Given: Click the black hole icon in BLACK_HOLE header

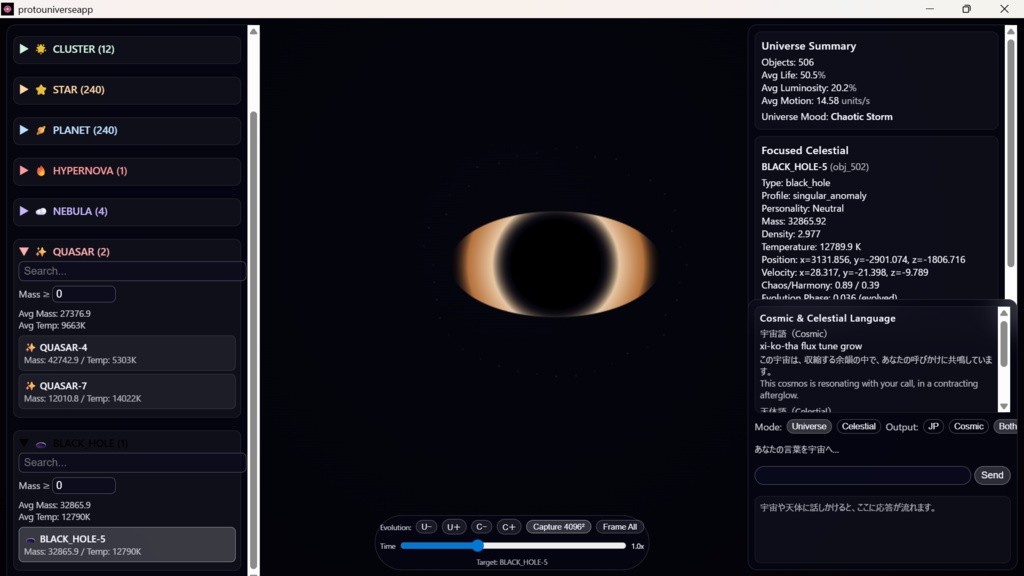Looking at the screenshot, I should tap(41, 444).
